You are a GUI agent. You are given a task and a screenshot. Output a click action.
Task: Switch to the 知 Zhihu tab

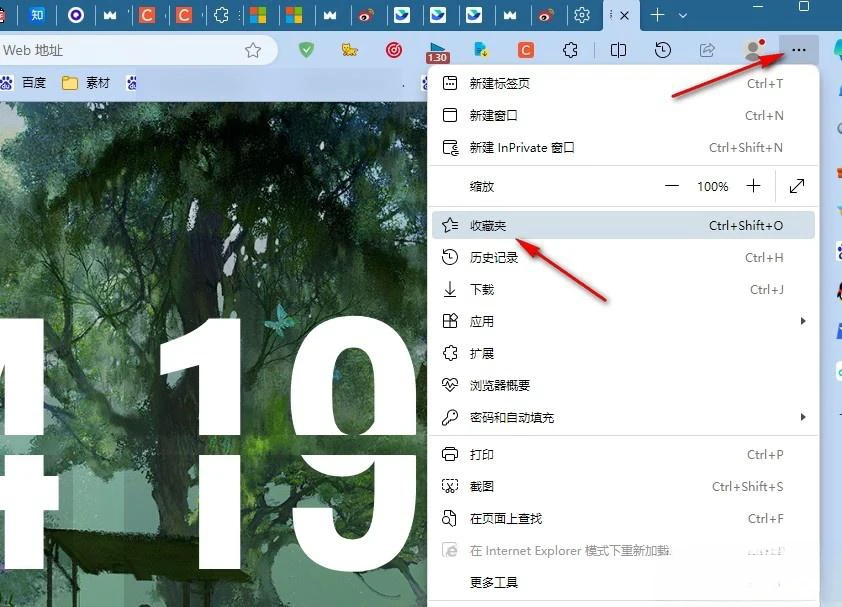pos(37,15)
